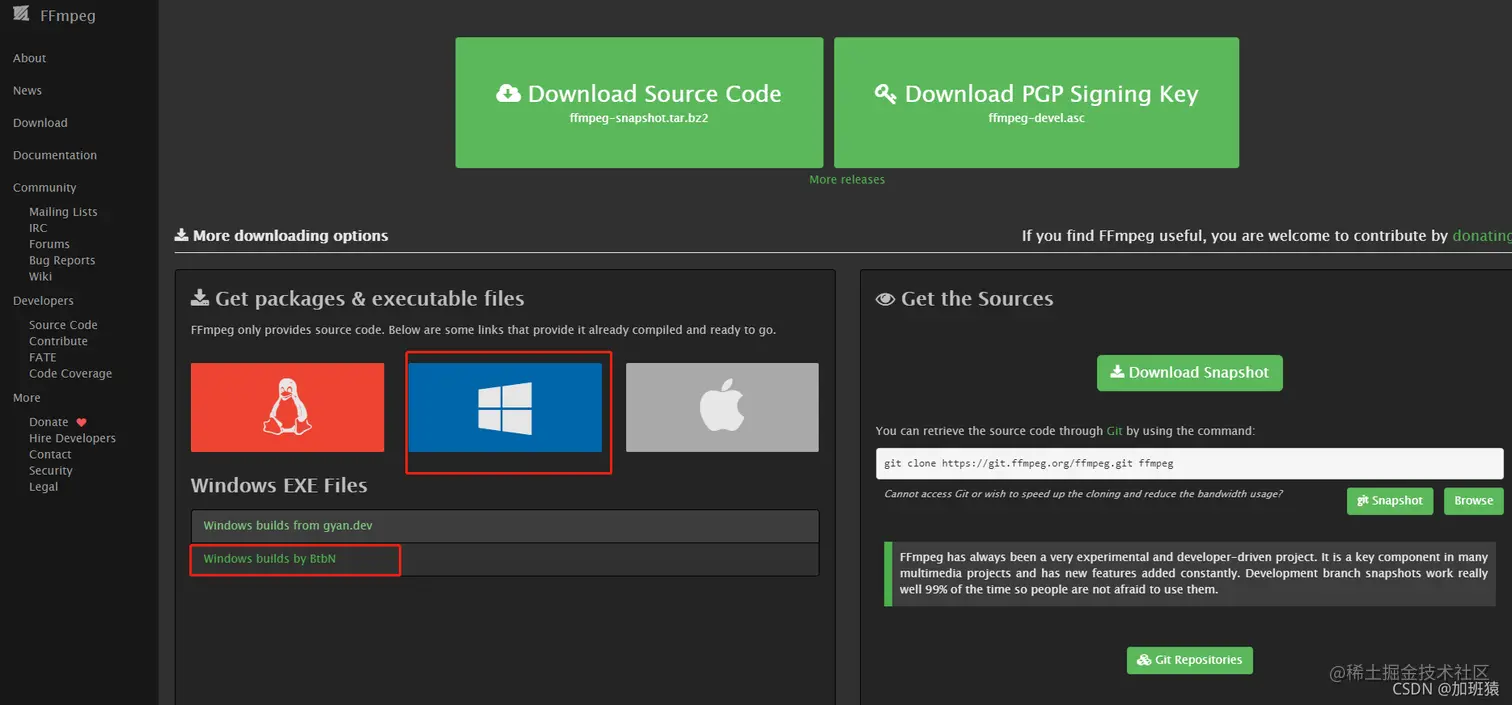Screen dimensions: 1512x705
Task: Click the Download Source Code button
Action: point(639,103)
